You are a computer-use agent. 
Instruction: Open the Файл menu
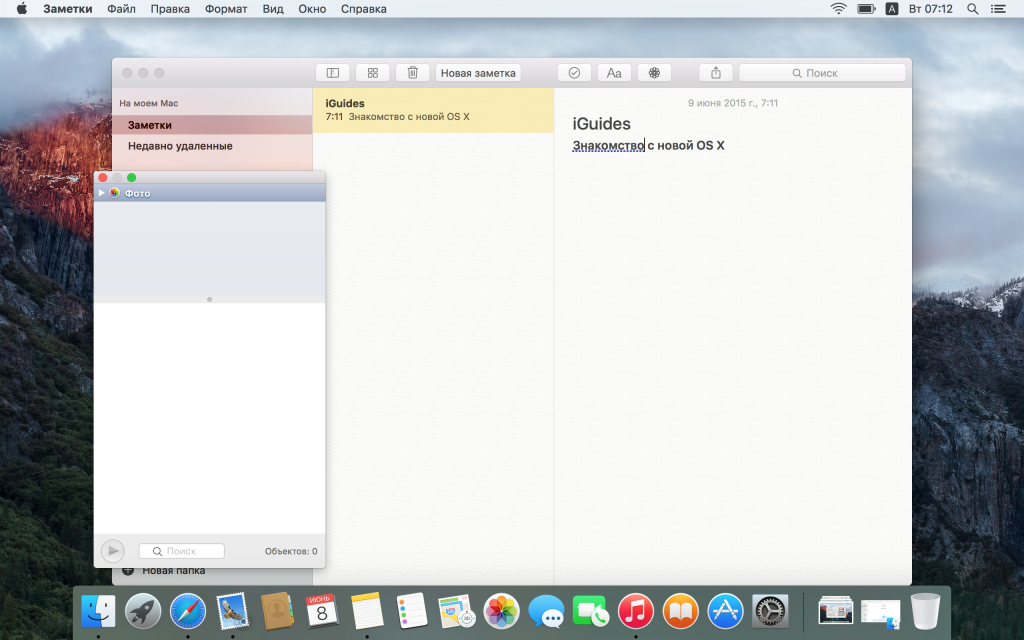(x=121, y=8)
